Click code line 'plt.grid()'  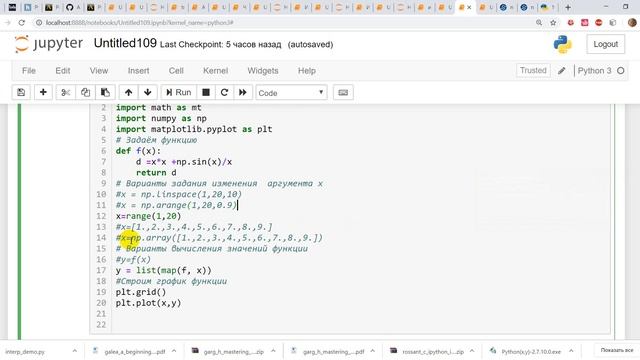click(141, 292)
